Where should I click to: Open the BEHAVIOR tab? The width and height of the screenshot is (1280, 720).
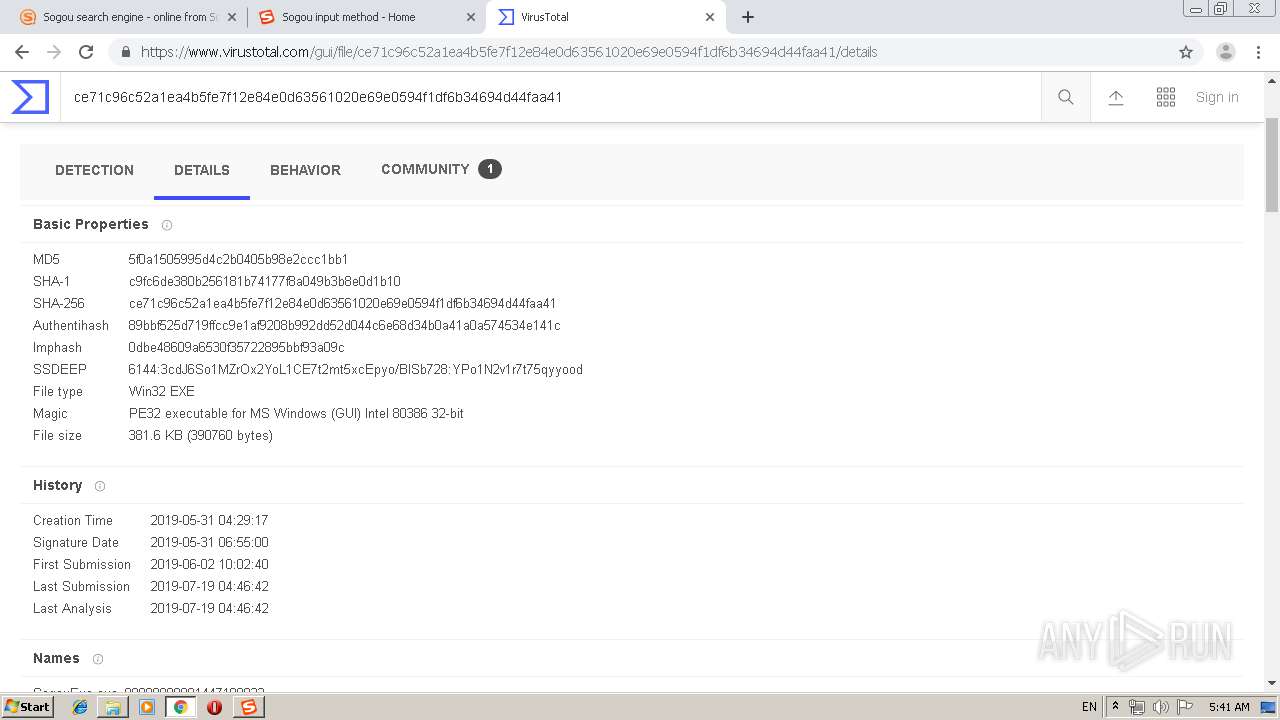pos(305,170)
